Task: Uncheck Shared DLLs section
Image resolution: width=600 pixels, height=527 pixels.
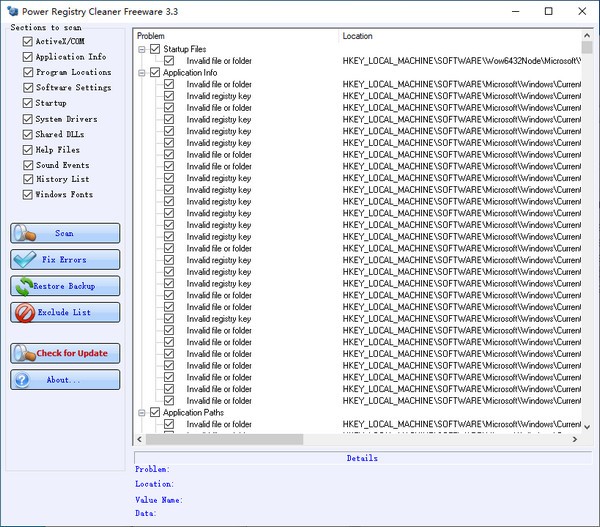Action: click(28, 134)
